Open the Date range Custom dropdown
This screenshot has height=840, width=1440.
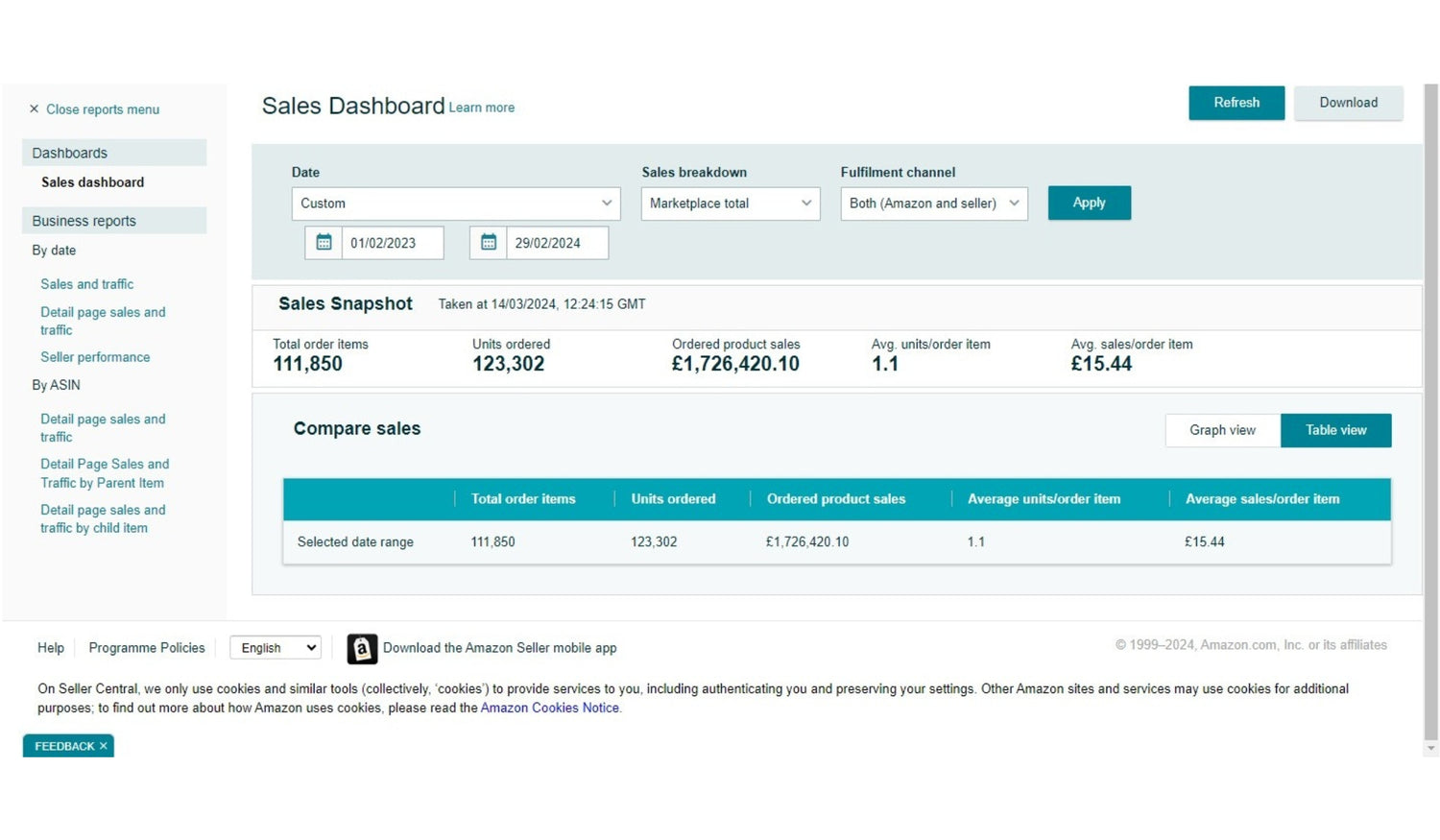456,204
